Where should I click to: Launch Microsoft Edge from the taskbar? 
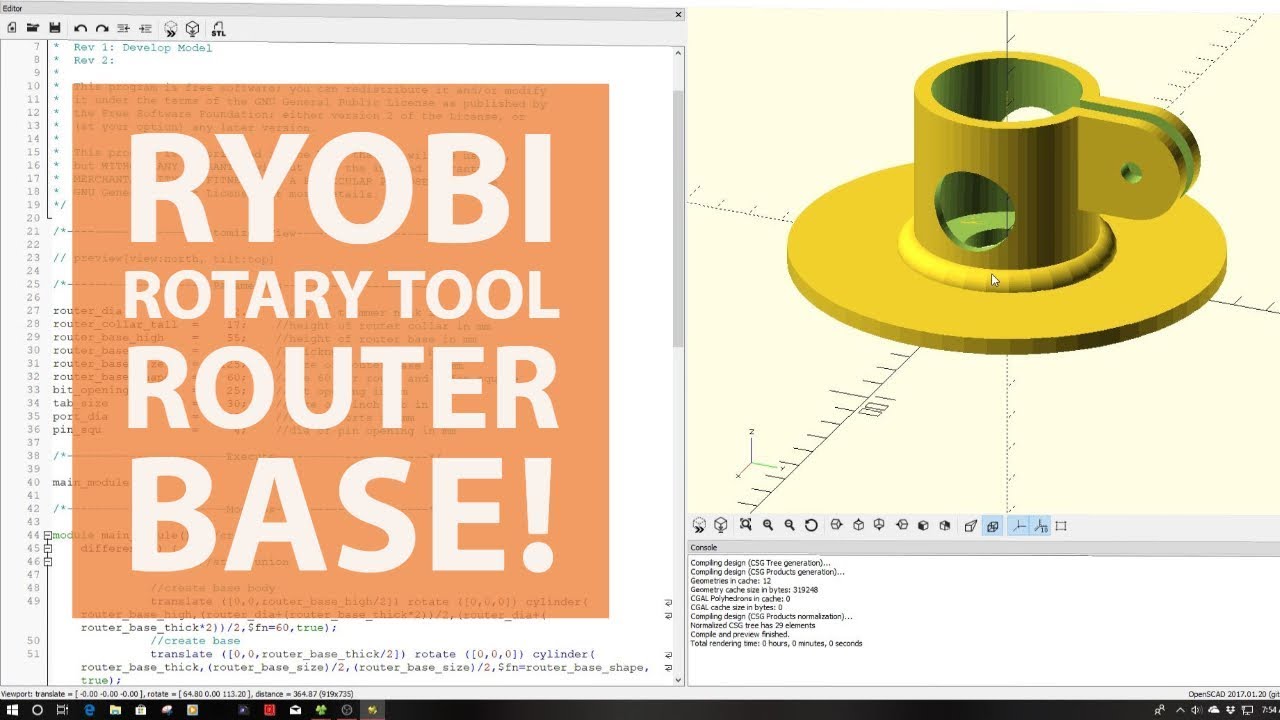click(x=89, y=709)
